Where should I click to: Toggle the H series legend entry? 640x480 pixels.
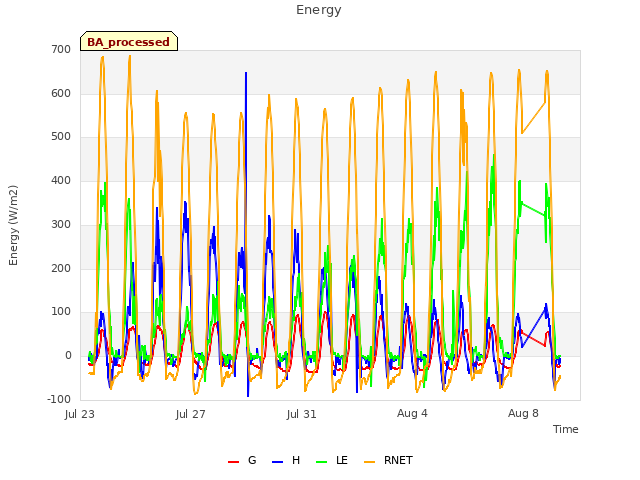click(x=286, y=460)
